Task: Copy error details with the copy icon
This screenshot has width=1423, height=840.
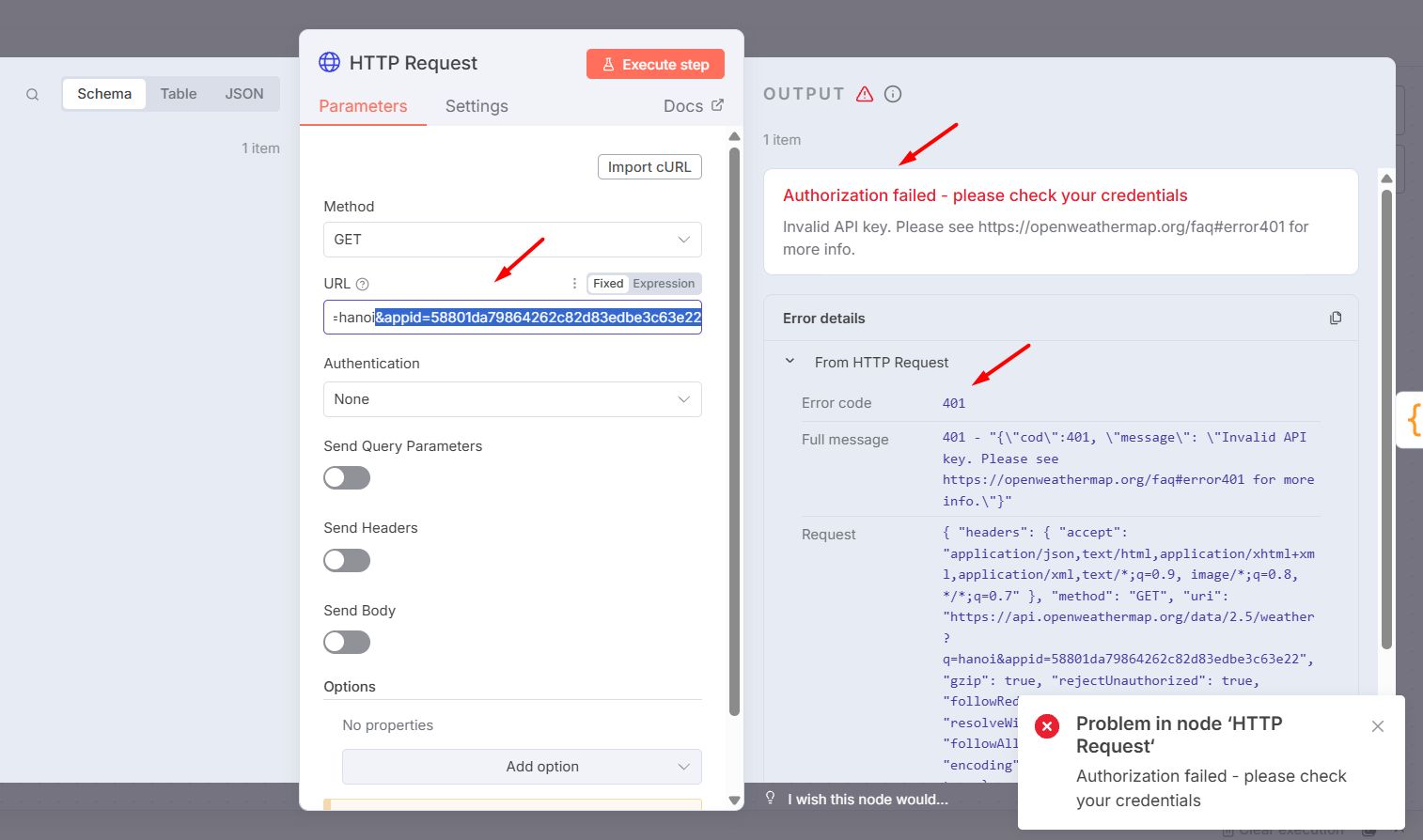Action: [x=1336, y=319]
